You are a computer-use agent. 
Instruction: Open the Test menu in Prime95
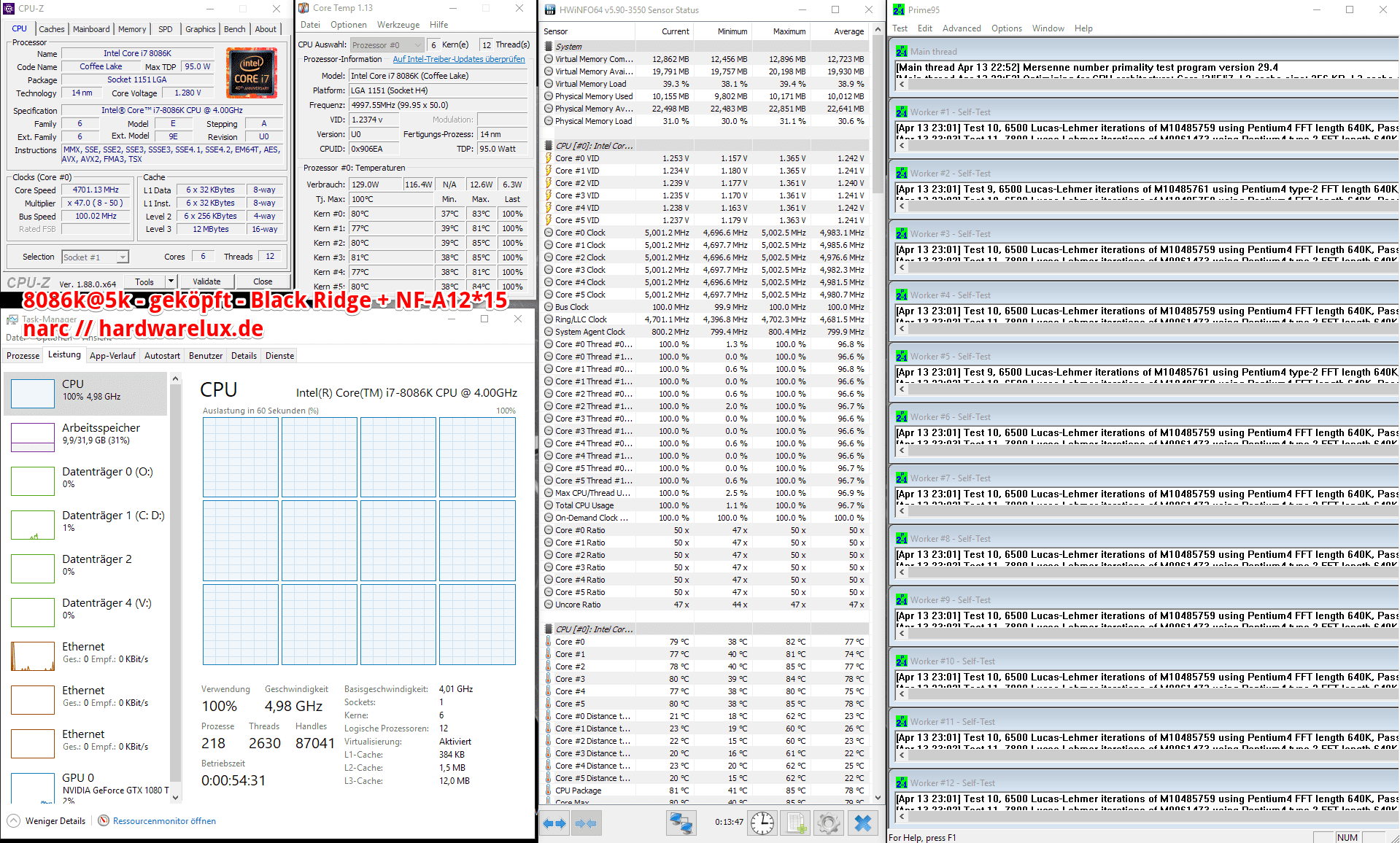pyautogui.click(x=900, y=28)
